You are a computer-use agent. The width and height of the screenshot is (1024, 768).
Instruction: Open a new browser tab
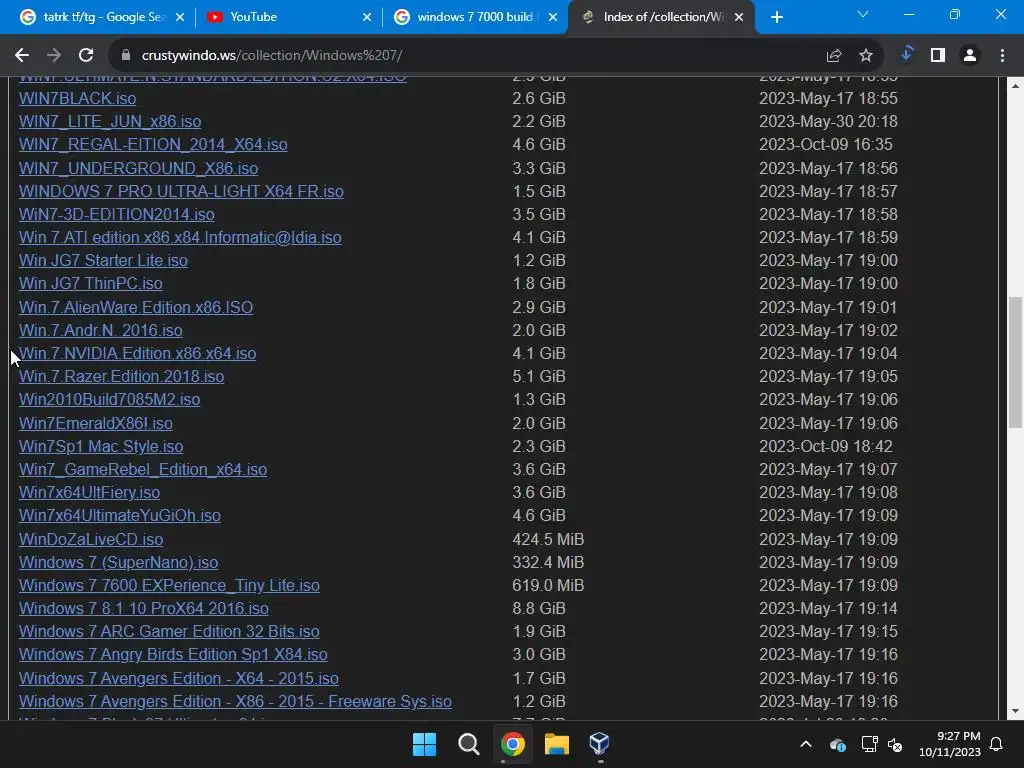[776, 17]
